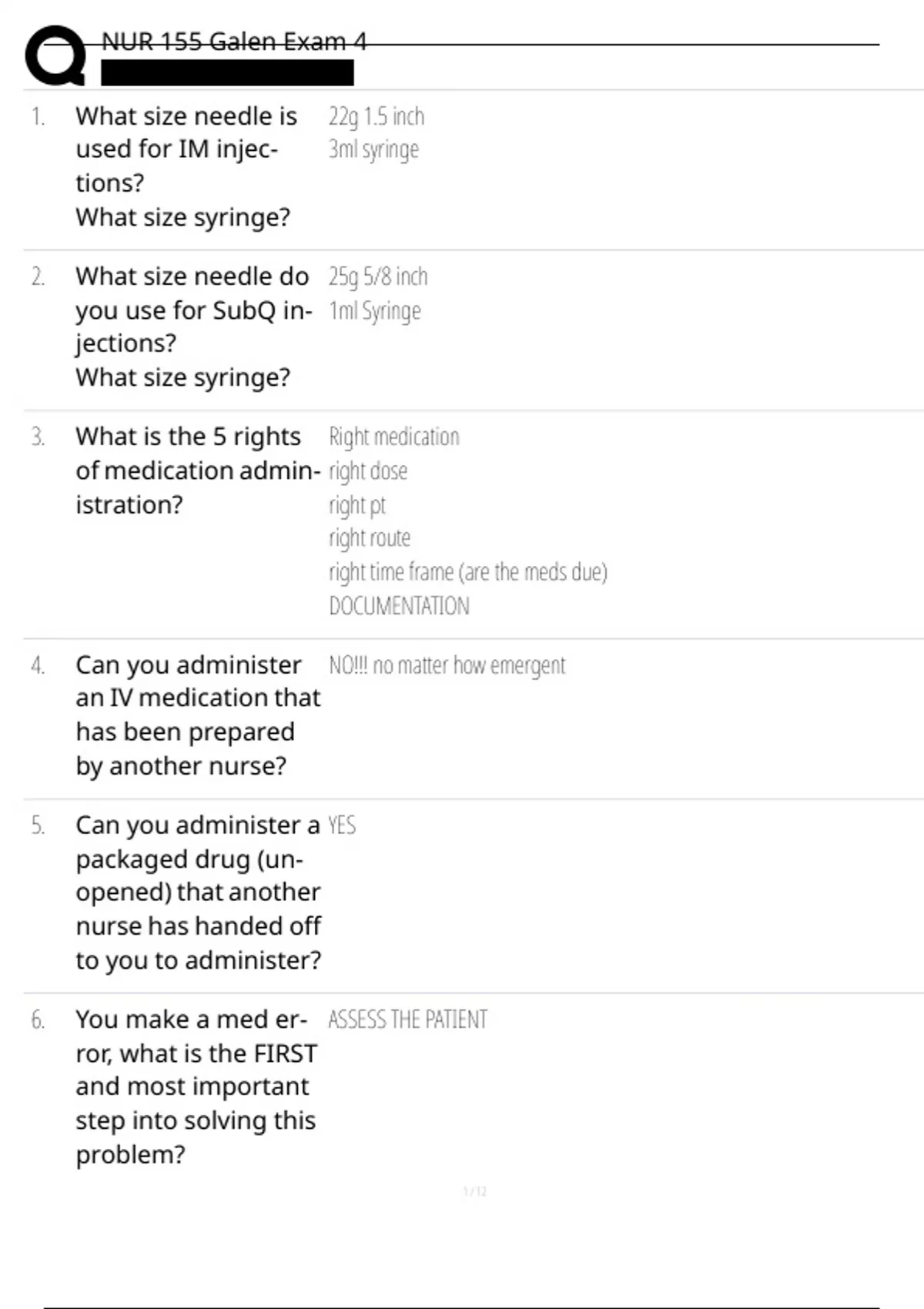Click the 'Right medication' answer line
Screen dimensions: 924x1309
393,437
